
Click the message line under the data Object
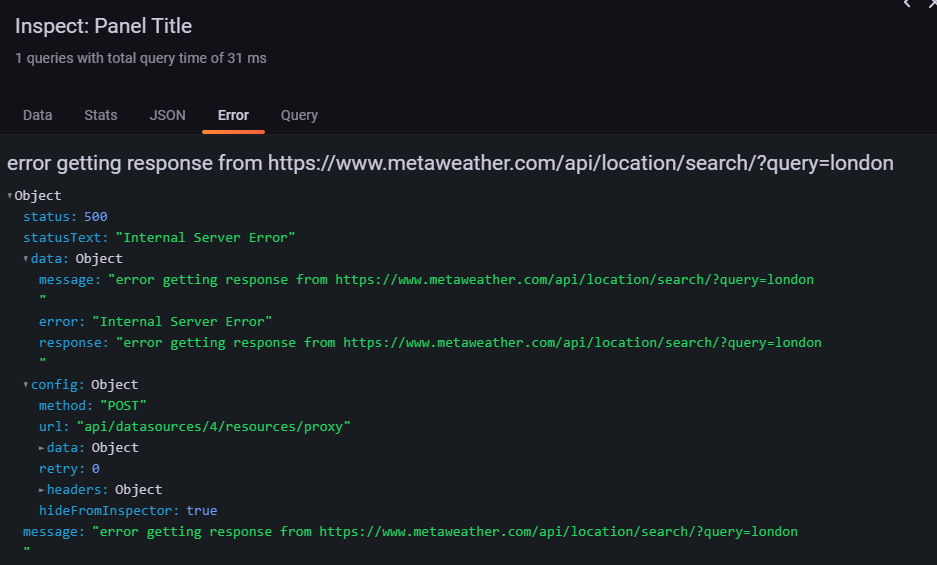point(426,280)
